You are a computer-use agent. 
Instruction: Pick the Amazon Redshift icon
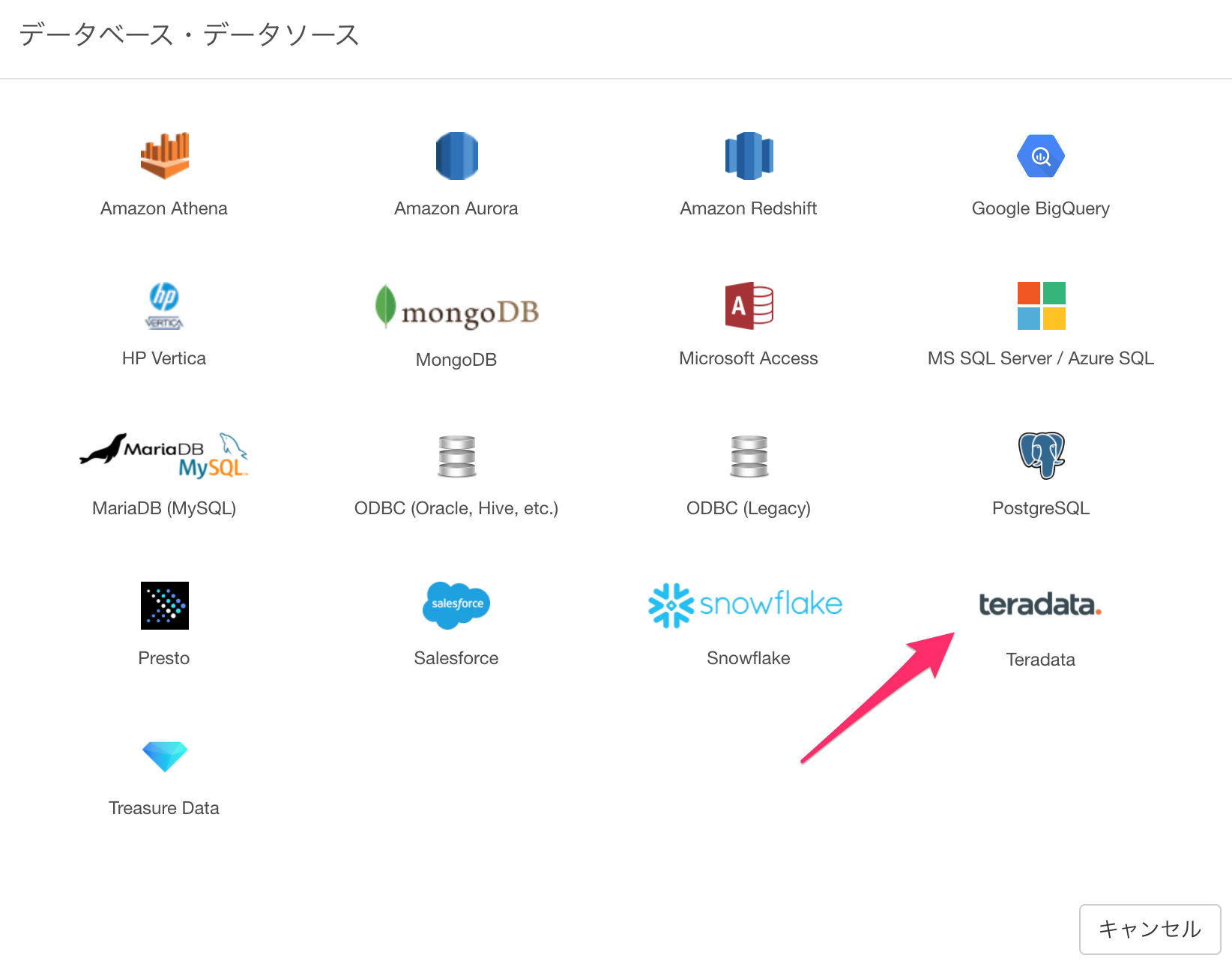[749, 156]
